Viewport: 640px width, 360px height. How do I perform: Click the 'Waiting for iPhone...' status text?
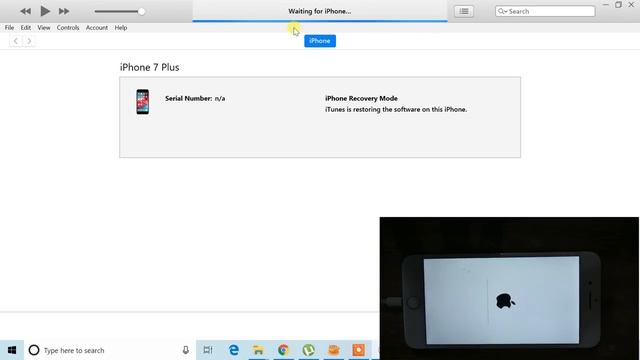[x=320, y=11]
